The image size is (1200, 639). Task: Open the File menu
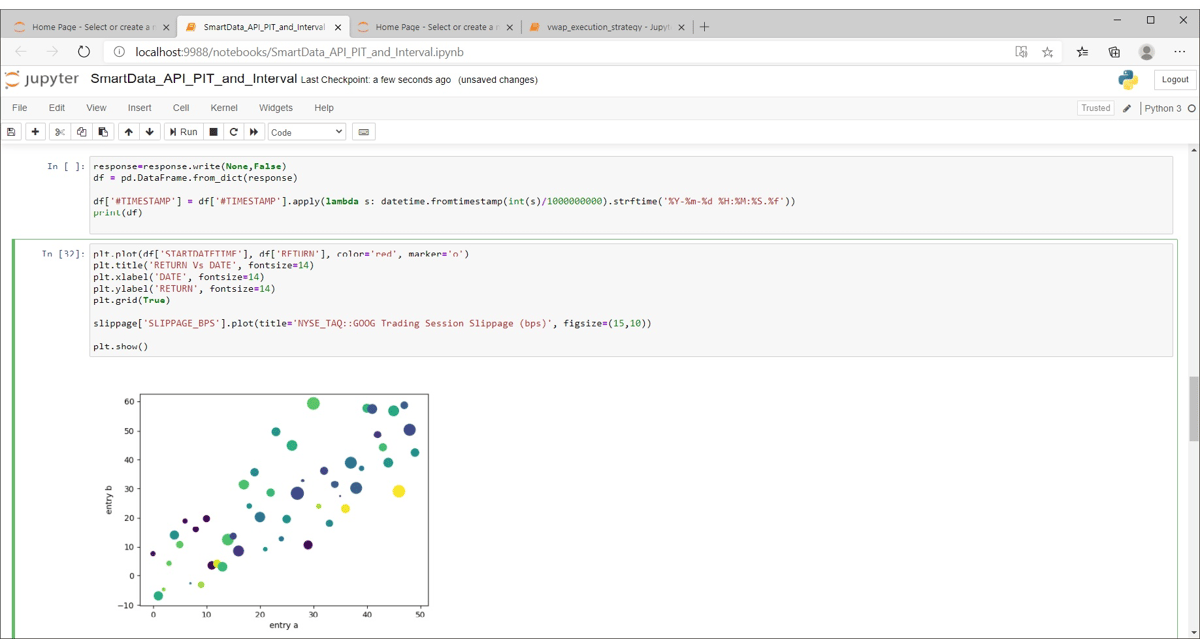coord(19,108)
